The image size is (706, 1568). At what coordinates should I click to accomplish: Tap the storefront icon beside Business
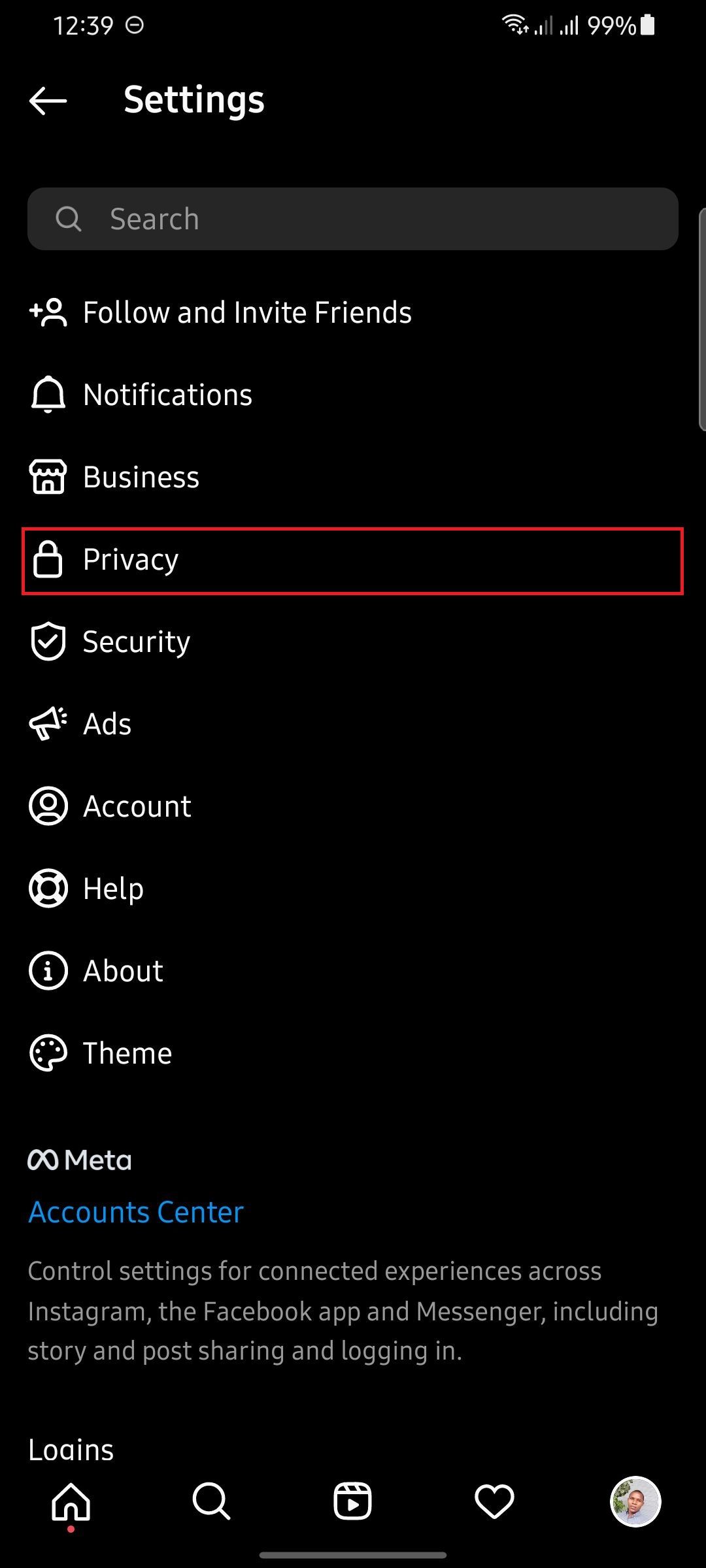coord(48,477)
